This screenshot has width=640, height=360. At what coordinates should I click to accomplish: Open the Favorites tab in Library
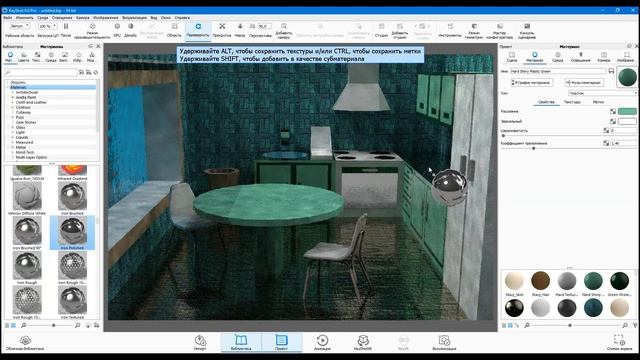tap(78, 57)
